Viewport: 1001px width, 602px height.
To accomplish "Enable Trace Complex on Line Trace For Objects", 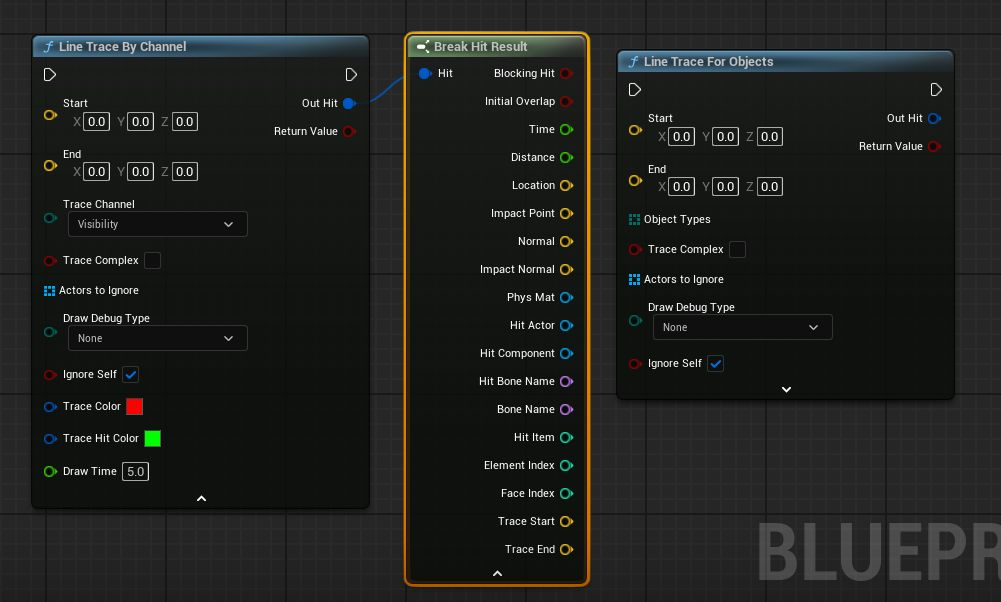I will [x=737, y=250].
